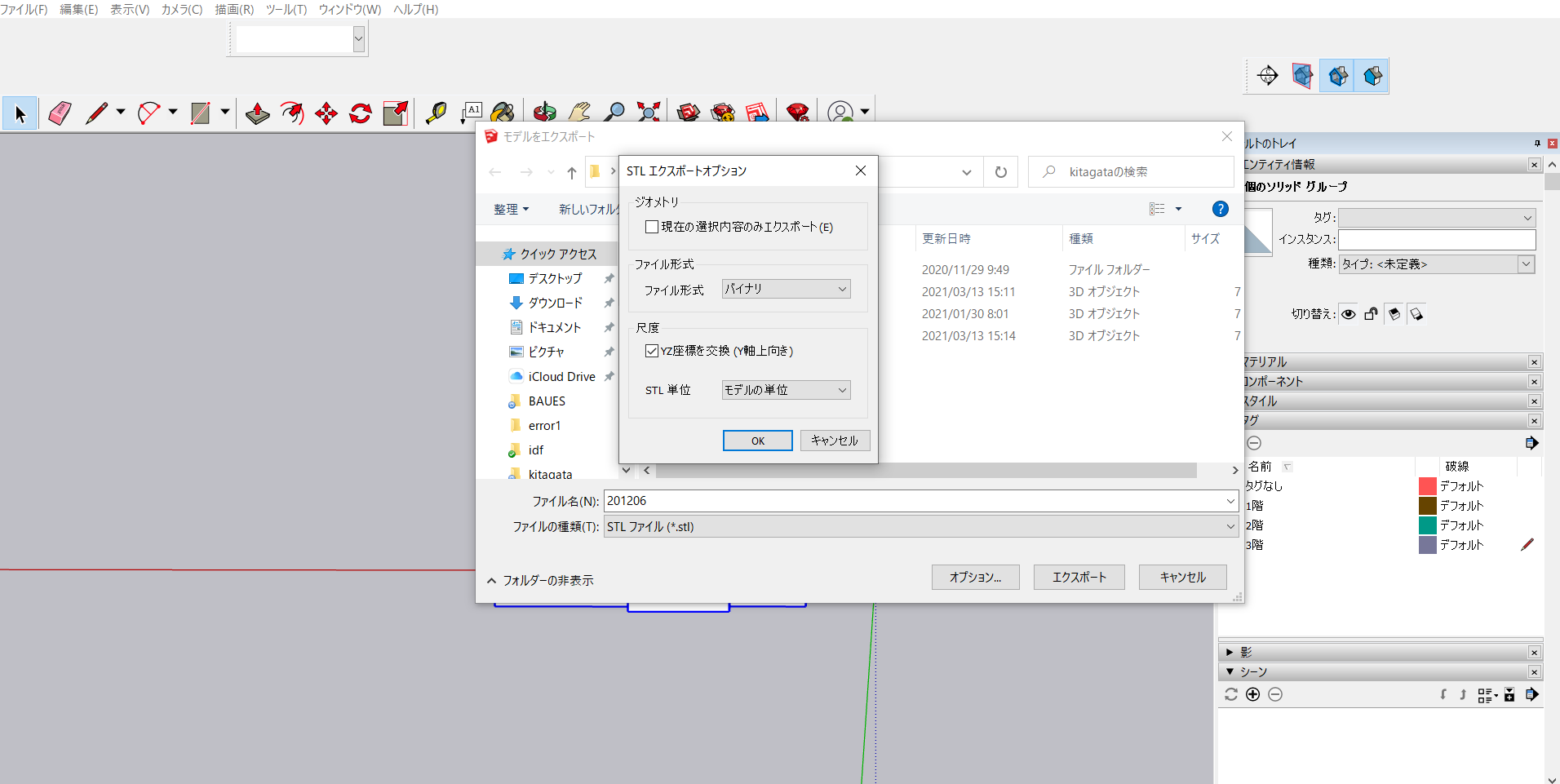Viewport: 1560px width, 784px height.
Task: Open the 整理 organize dropdown
Action: [512, 210]
